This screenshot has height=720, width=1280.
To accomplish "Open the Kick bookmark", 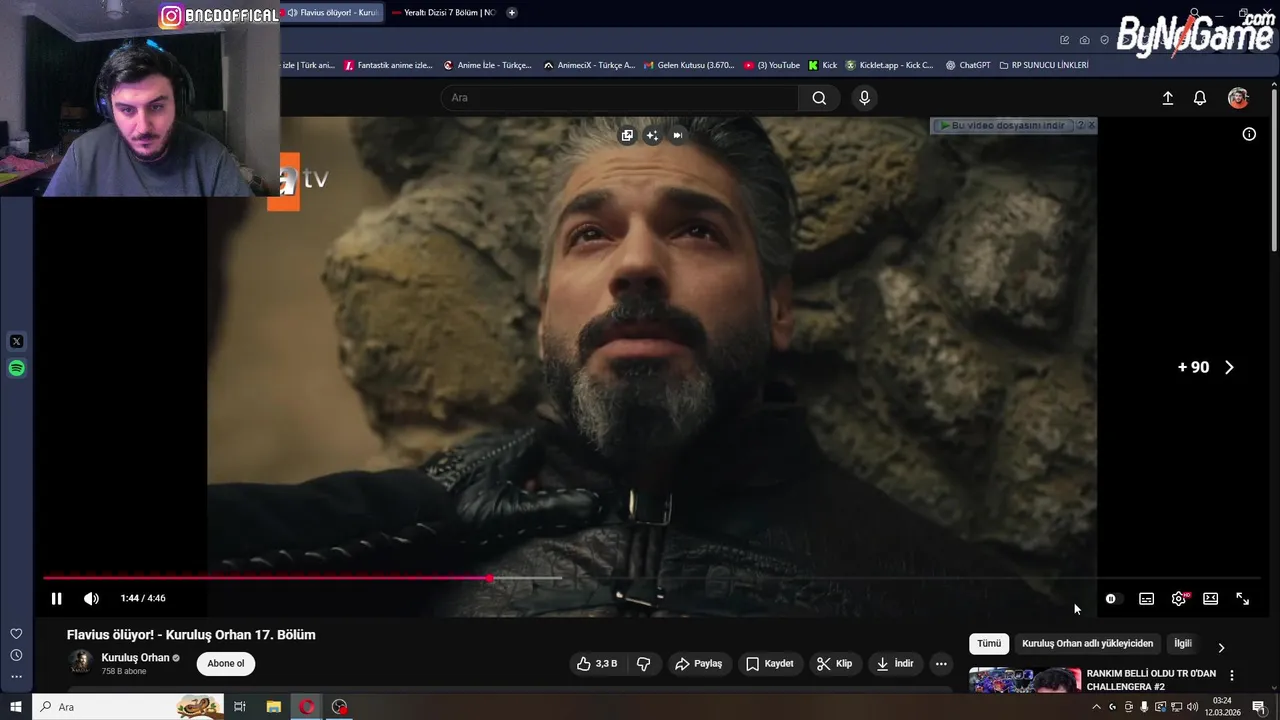I will tap(822, 65).
